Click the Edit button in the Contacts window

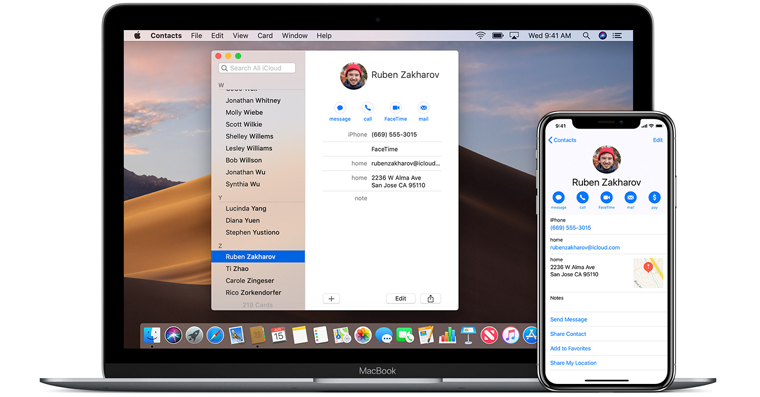tap(400, 299)
